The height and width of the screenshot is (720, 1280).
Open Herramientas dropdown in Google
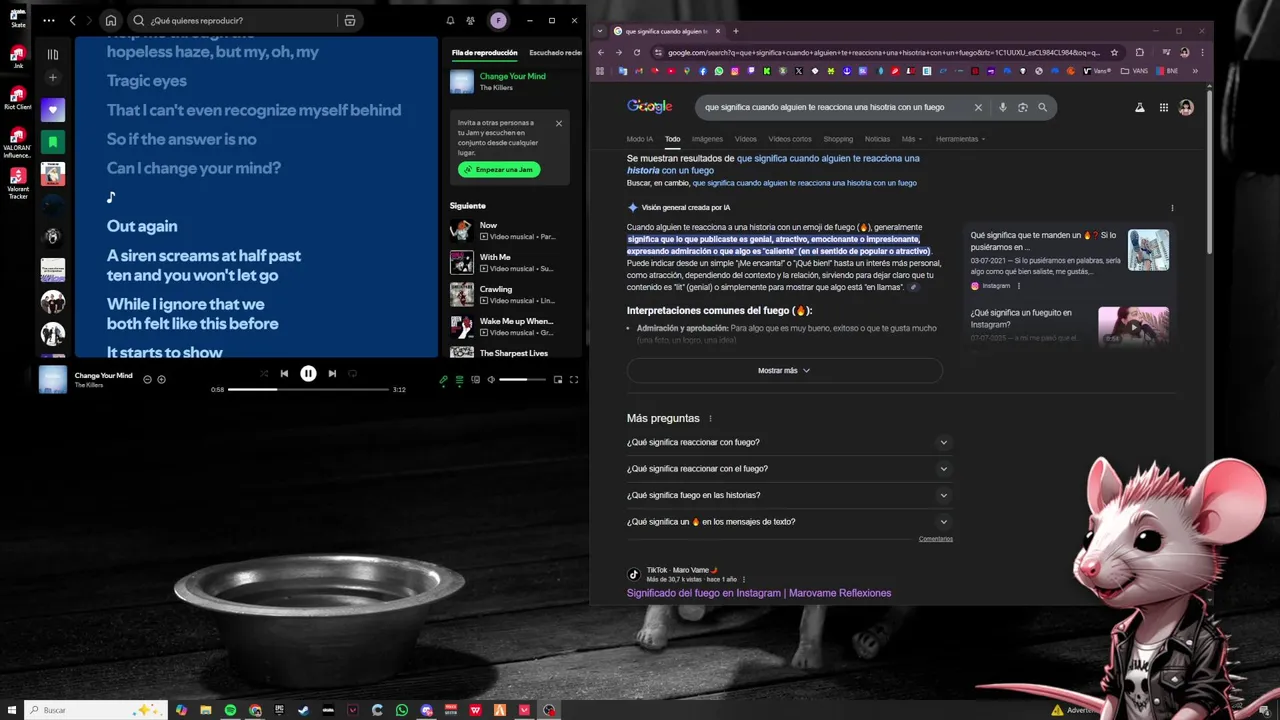point(960,139)
